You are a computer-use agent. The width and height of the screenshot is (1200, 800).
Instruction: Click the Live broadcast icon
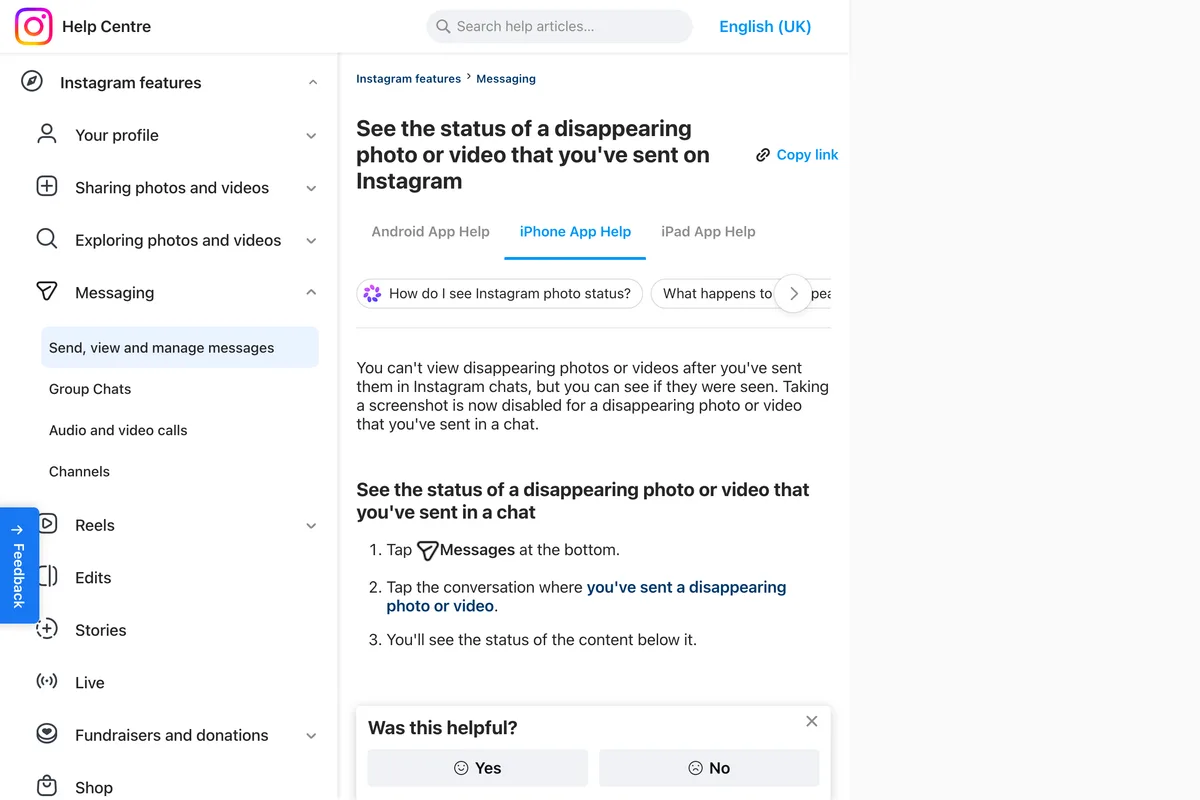(47, 682)
